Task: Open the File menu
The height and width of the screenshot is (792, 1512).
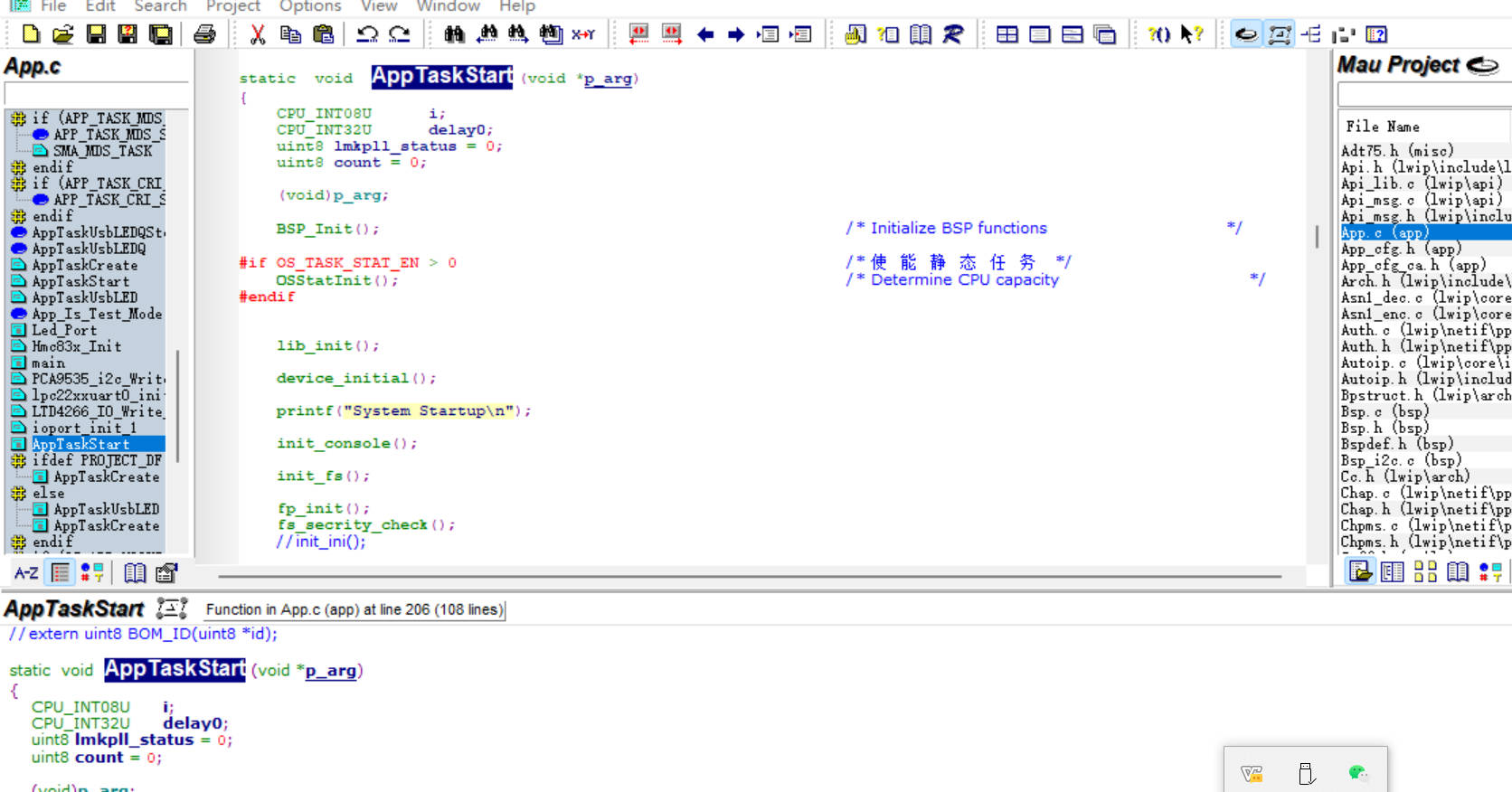Action: 53,6
